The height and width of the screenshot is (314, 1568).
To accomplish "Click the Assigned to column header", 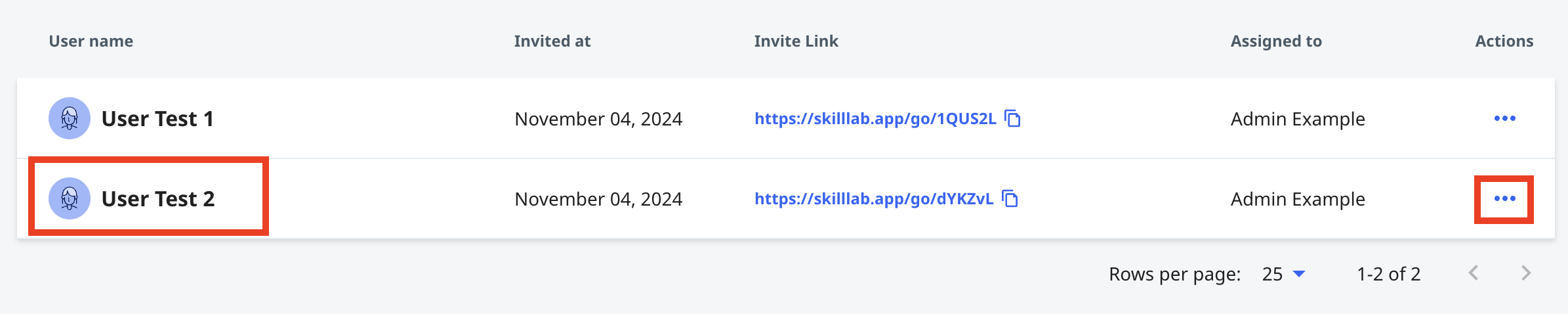I will 1276,41.
